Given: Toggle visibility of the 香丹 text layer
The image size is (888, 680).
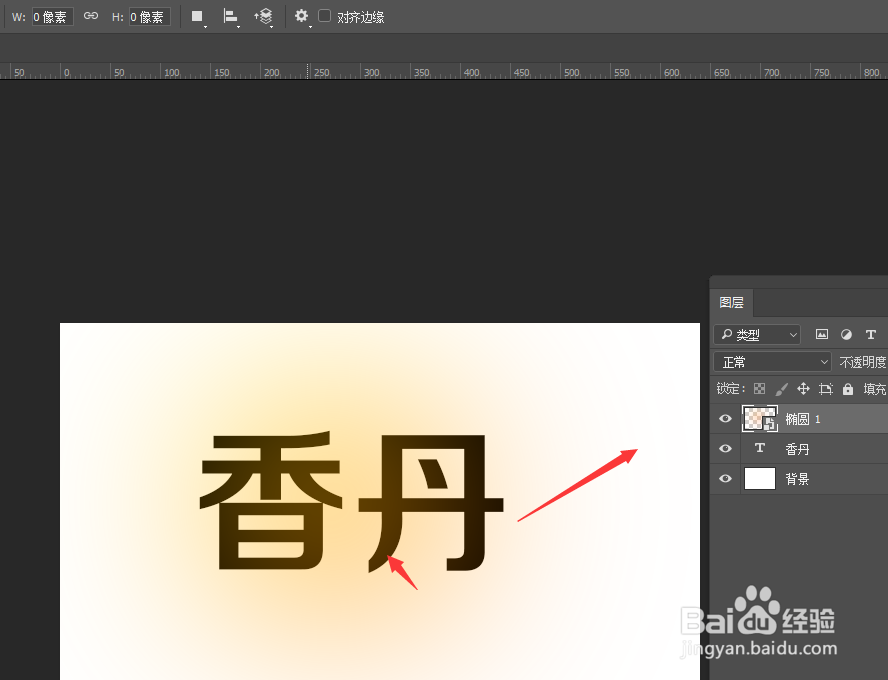Looking at the screenshot, I should 725,448.
